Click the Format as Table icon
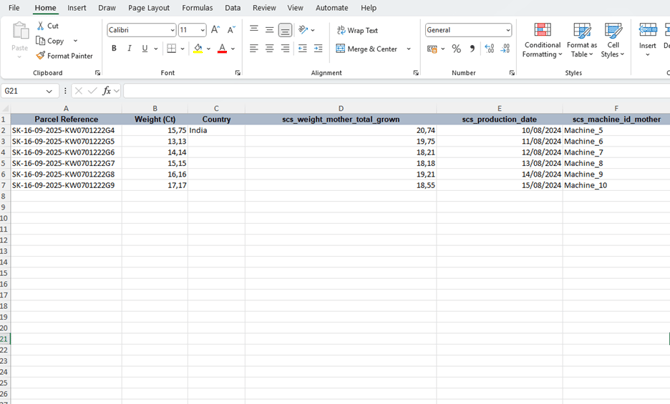This screenshot has width=670, height=404. pos(581,40)
